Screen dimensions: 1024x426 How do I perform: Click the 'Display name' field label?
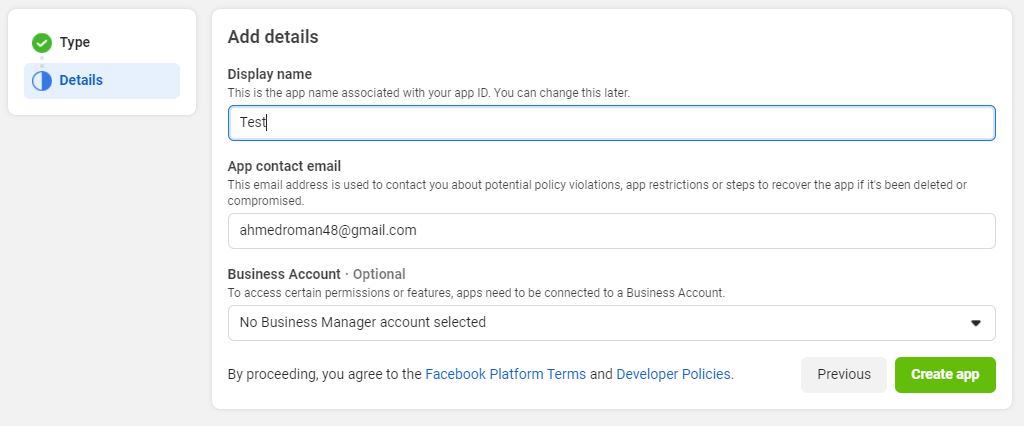(270, 74)
